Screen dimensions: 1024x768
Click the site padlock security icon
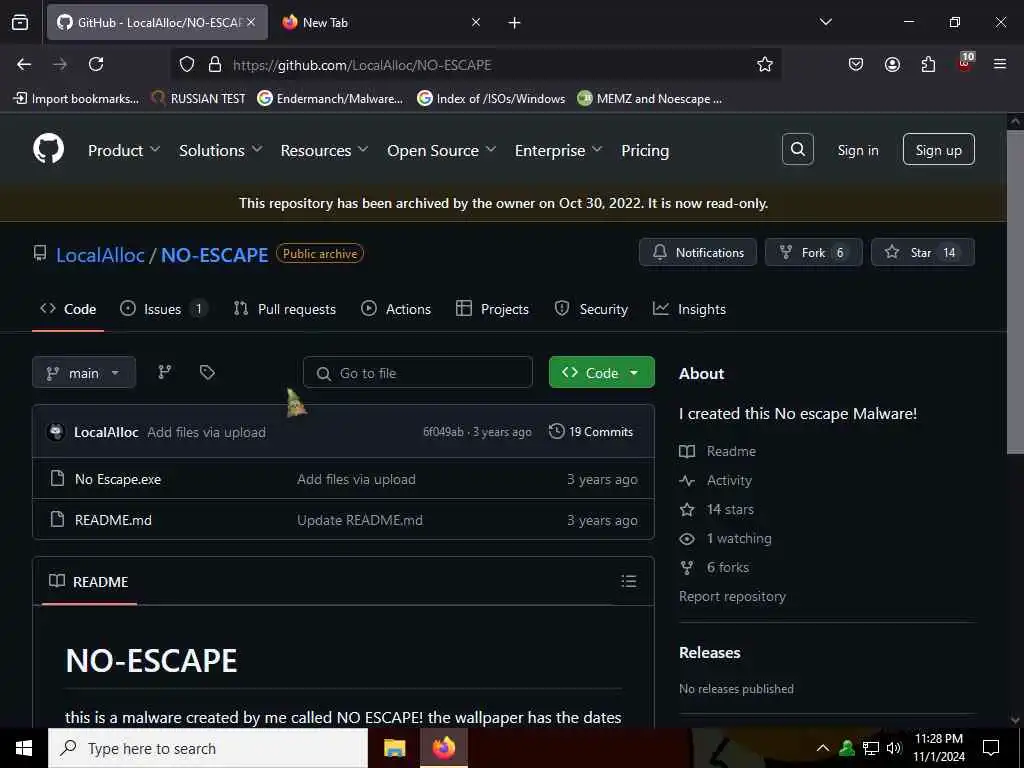[215, 64]
